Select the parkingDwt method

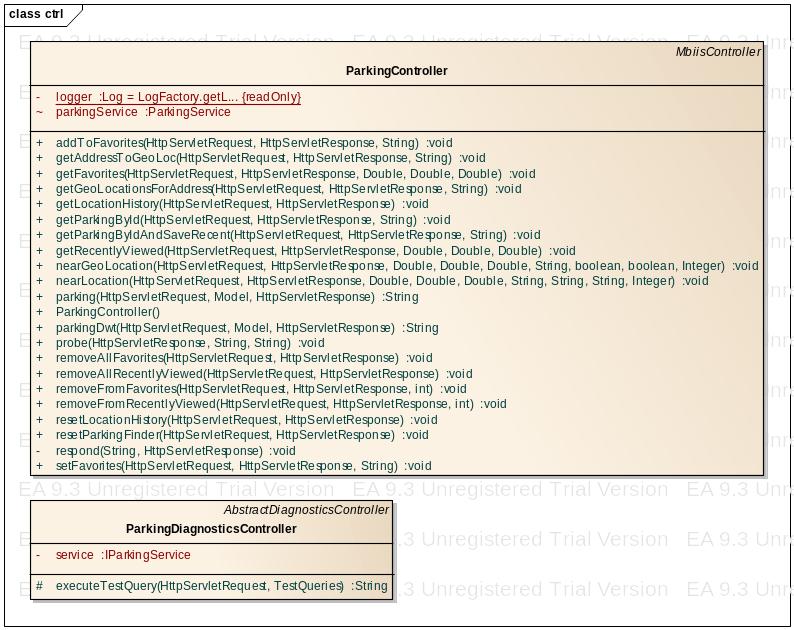click(x=247, y=328)
